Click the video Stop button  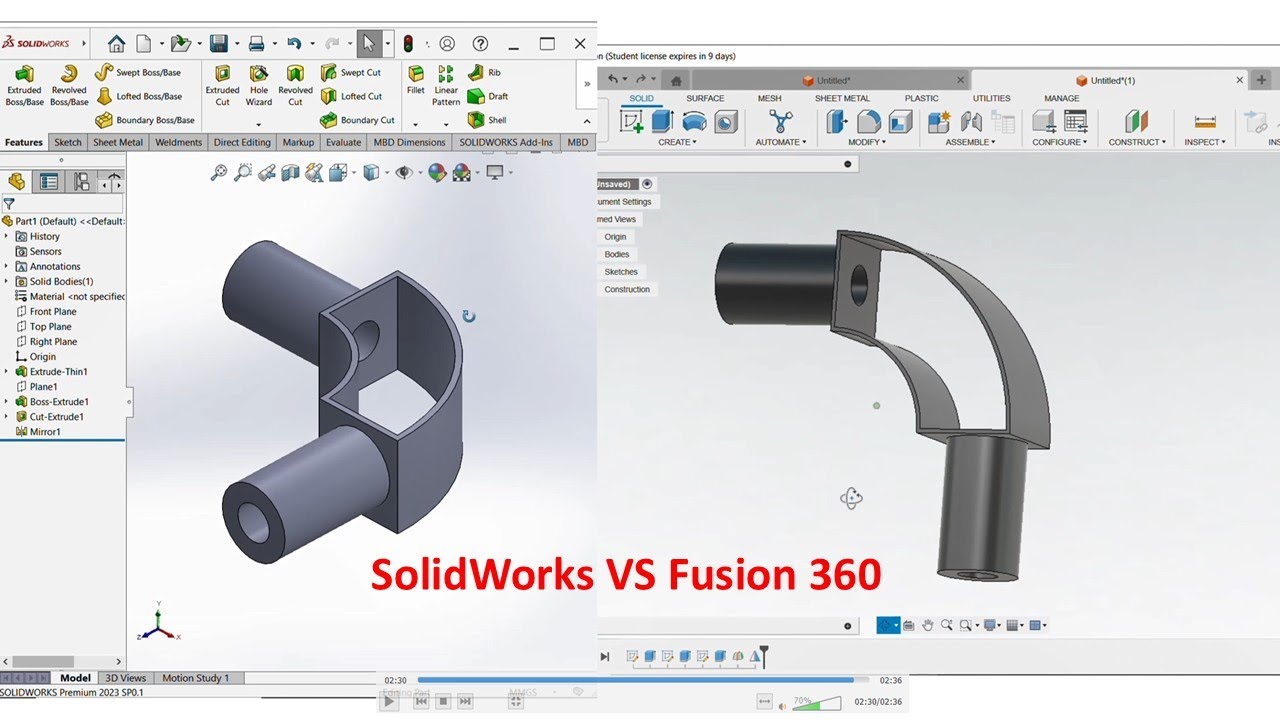(444, 702)
